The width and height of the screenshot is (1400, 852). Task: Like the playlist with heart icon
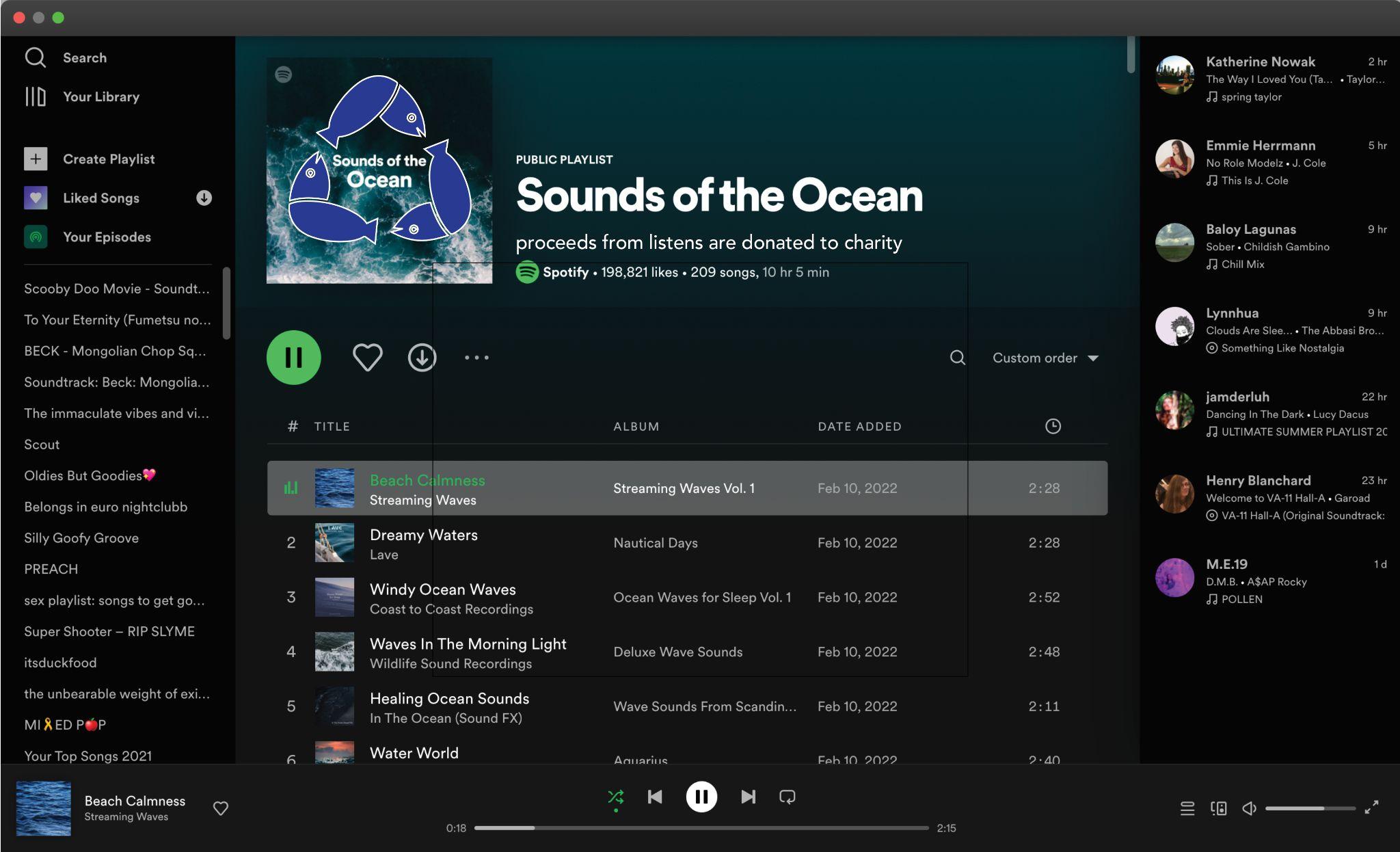[x=367, y=358]
